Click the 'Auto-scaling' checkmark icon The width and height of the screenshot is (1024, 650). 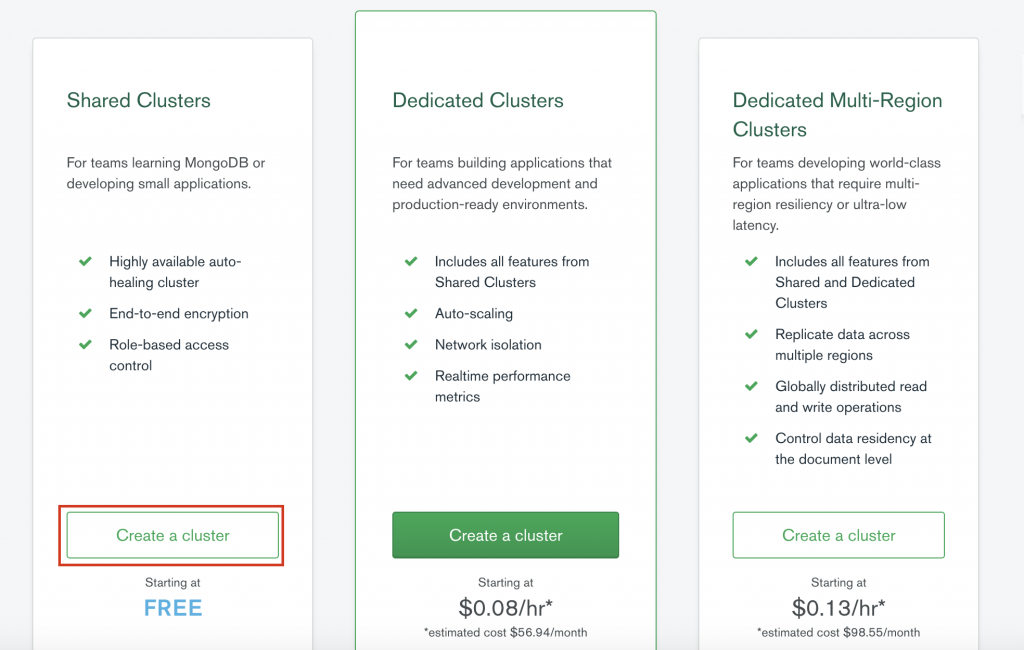(x=411, y=314)
